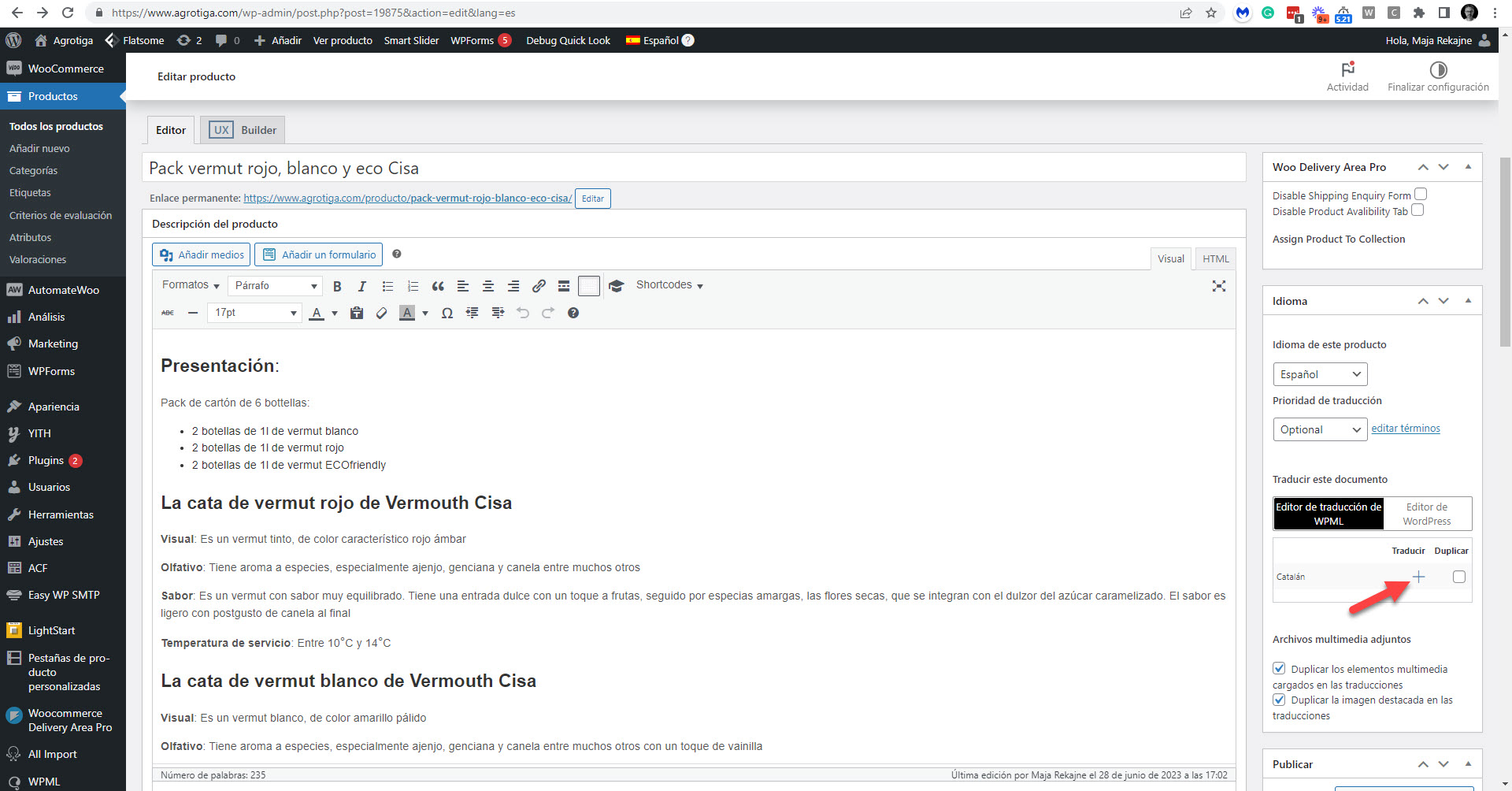Switch to Editor de WordPress
Viewport: 1512px width, 791px height.
coord(1427,514)
